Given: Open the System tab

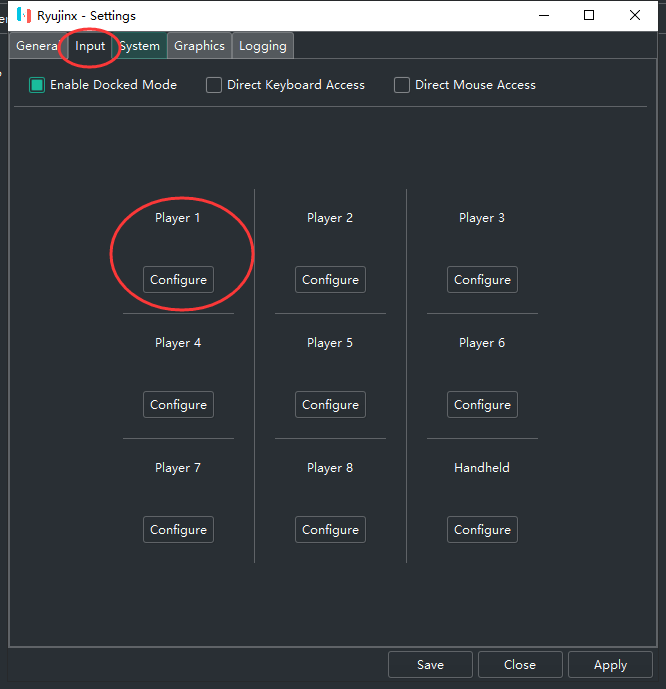Looking at the screenshot, I should tap(139, 46).
